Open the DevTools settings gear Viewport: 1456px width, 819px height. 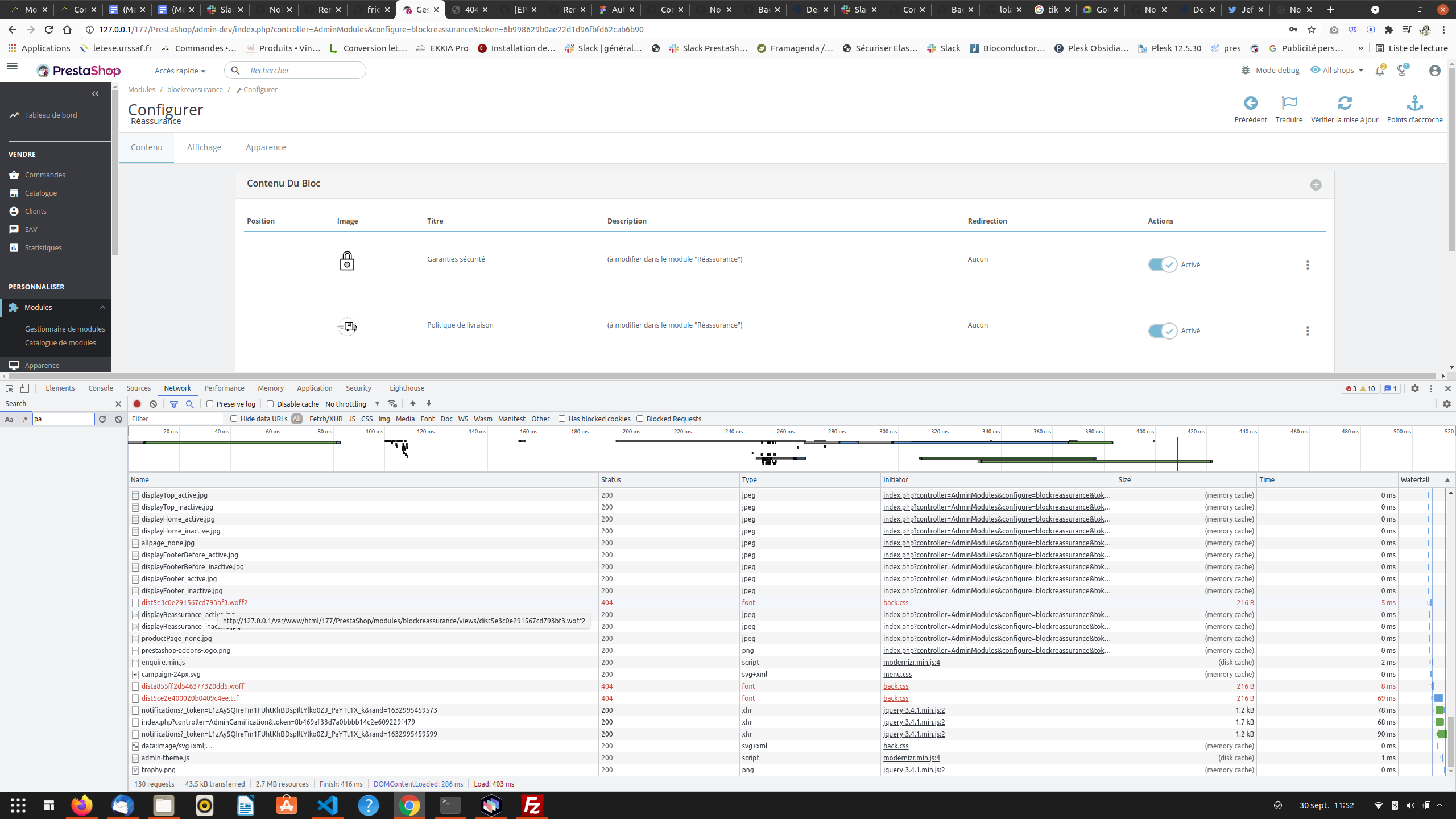pyautogui.click(x=1415, y=388)
